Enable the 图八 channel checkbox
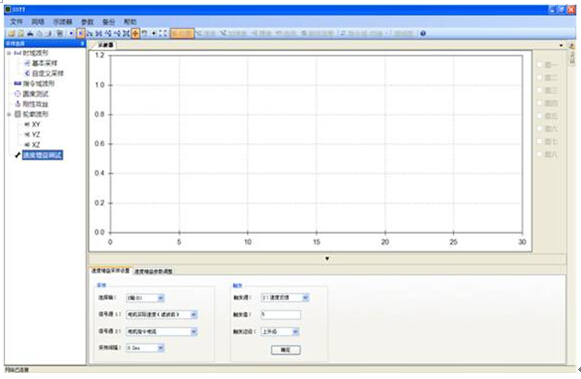Viewport: 581px width, 379px height. click(540, 154)
